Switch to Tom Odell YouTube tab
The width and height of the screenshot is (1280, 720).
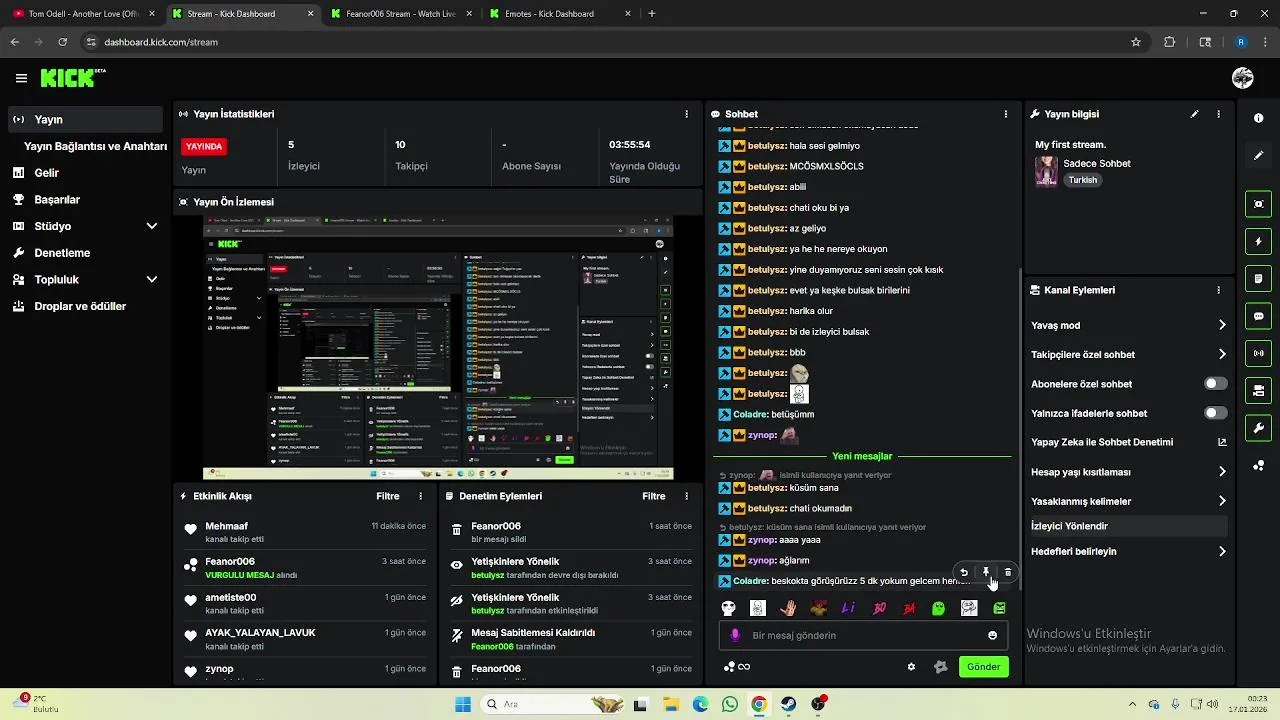point(84,14)
